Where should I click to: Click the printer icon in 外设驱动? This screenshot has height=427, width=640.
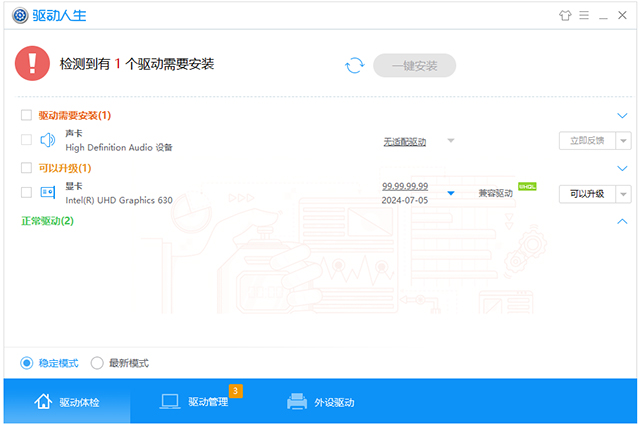click(x=297, y=402)
